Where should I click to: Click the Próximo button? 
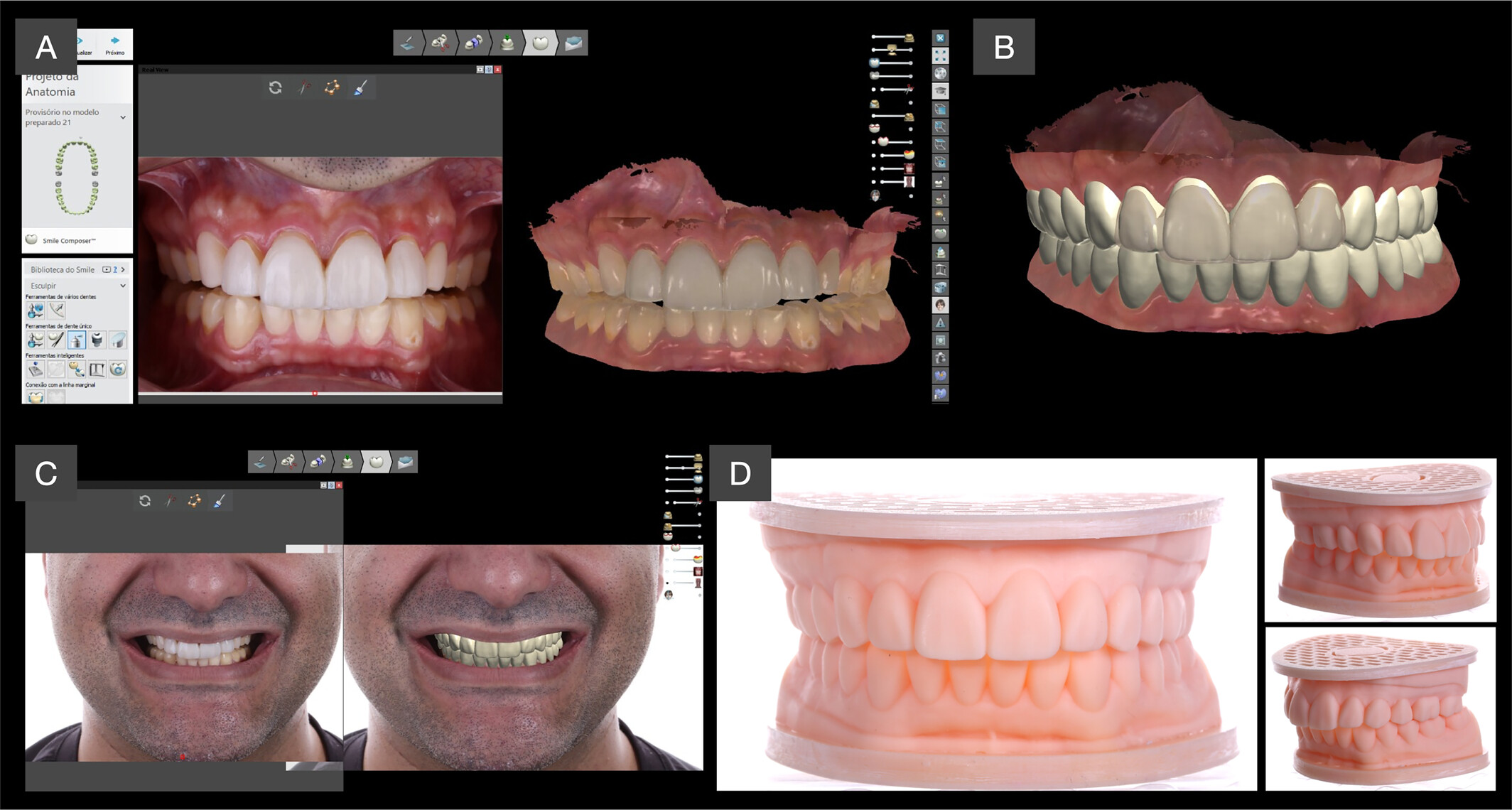[114, 45]
